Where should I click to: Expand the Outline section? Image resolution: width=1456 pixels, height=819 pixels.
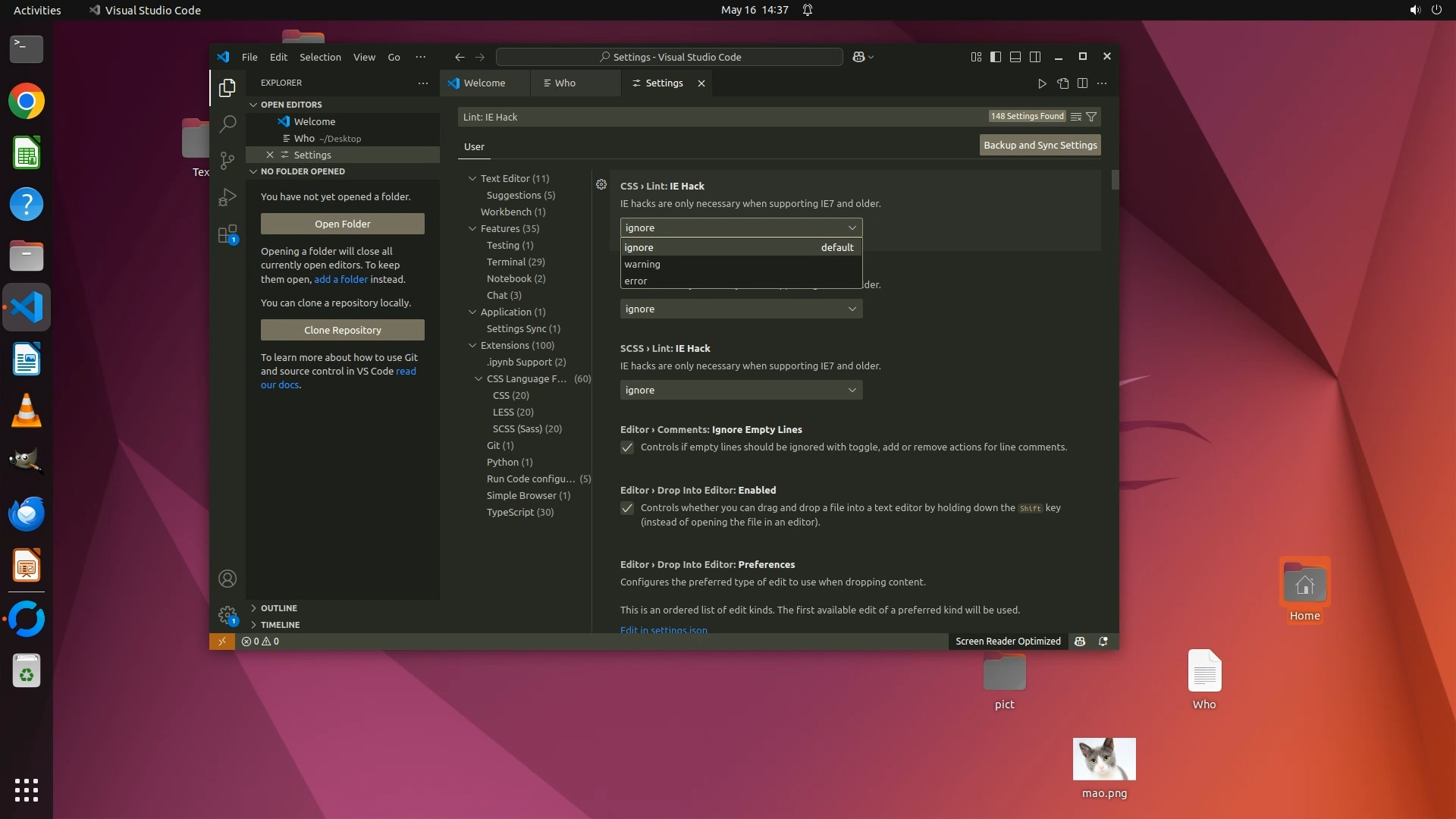tap(278, 608)
